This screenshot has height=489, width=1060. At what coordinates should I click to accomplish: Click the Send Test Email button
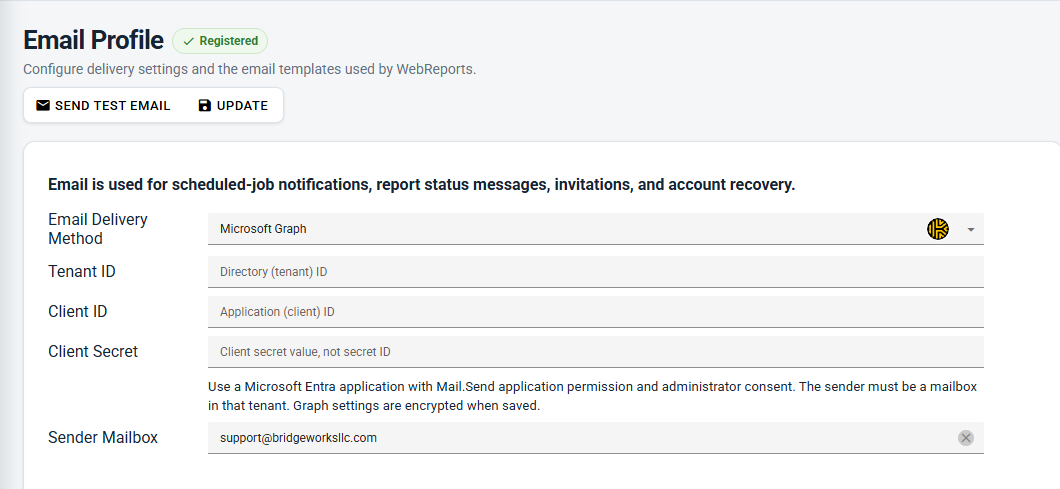[103, 106]
